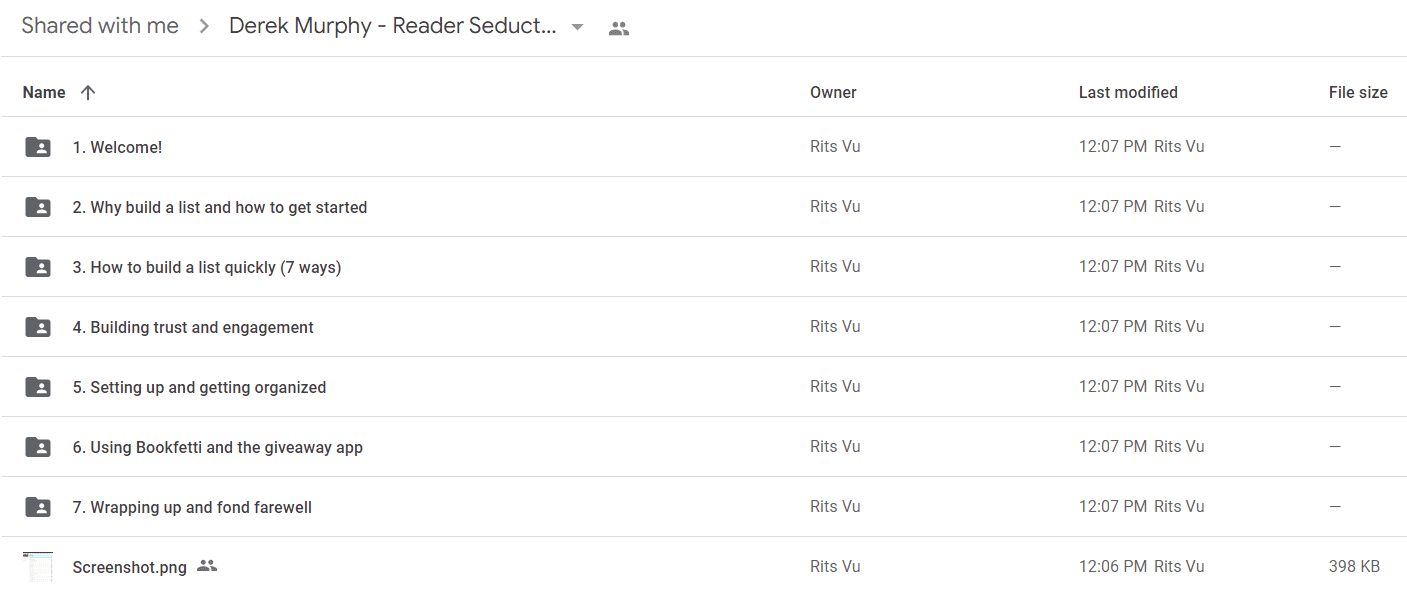The image size is (1407, 592).
Task: Click the Owner column header
Action: [833, 92]
